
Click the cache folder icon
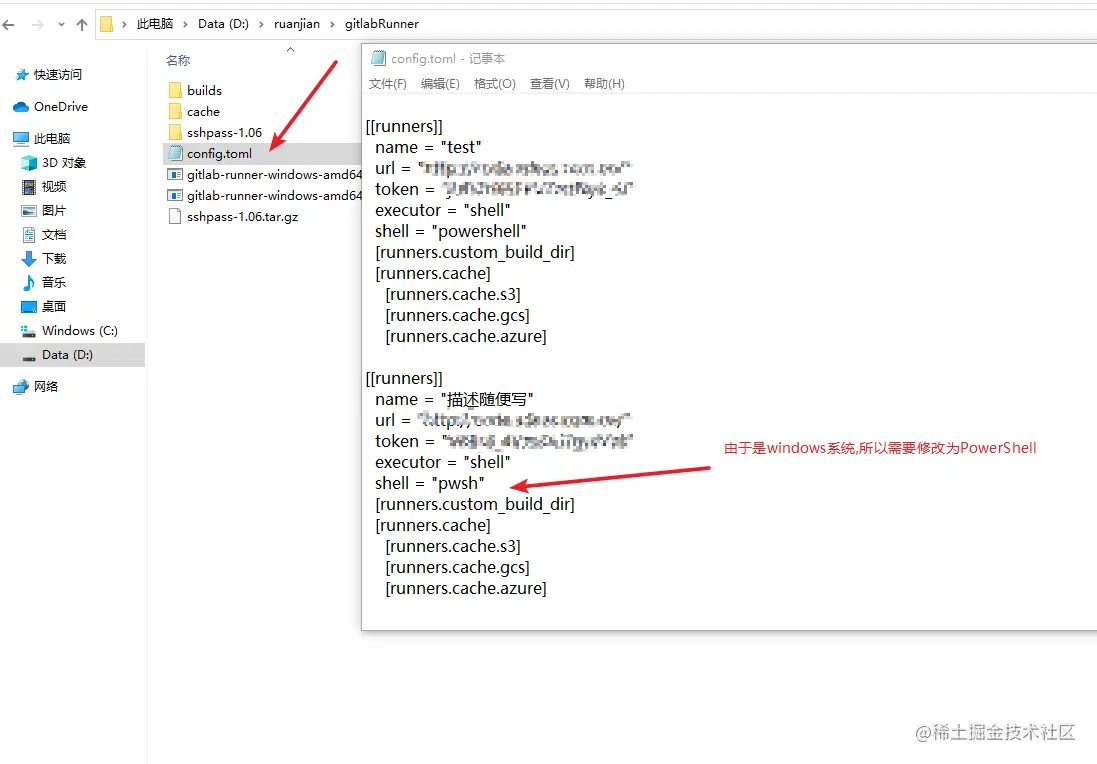[175, 111]
